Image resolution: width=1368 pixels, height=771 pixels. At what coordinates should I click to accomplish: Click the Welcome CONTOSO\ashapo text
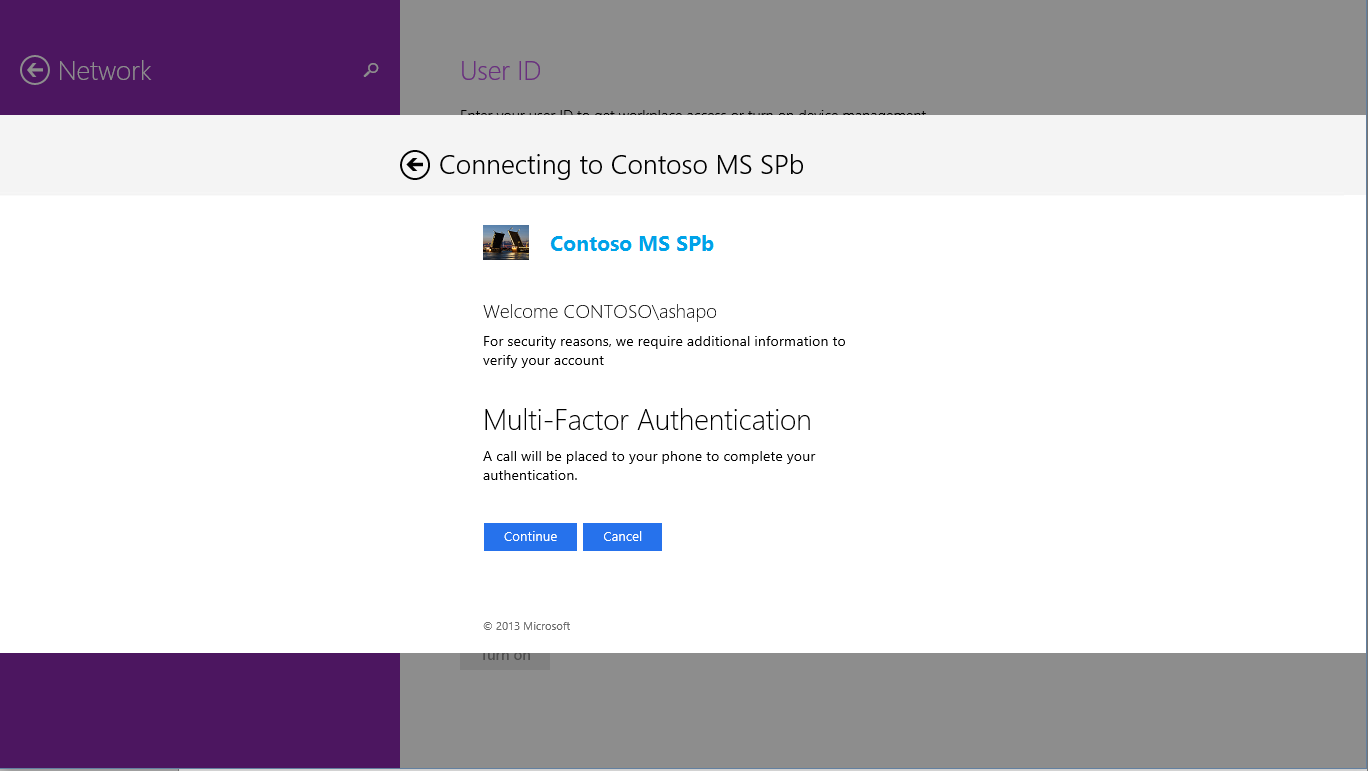click(599, 311)
